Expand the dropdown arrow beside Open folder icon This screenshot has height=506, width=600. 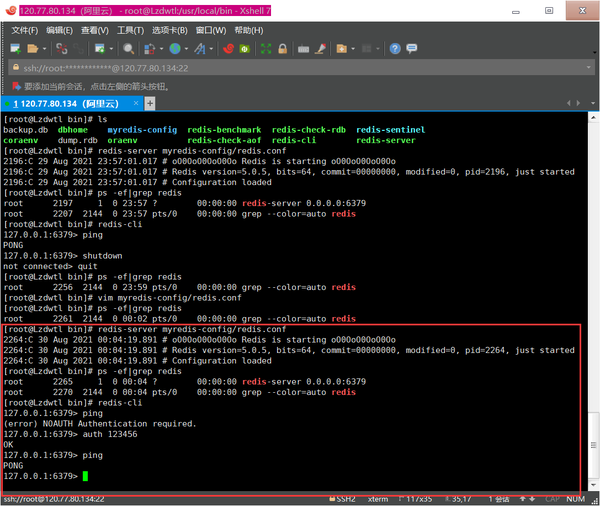coord(45,48)
